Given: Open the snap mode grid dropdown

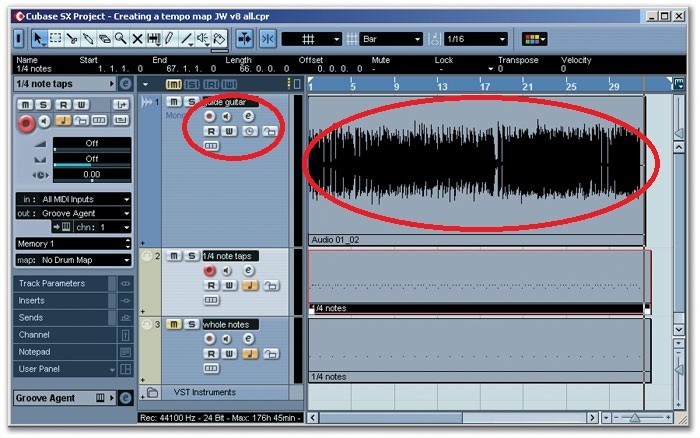Looking at the screenshot, I should (x=312, y=39).
